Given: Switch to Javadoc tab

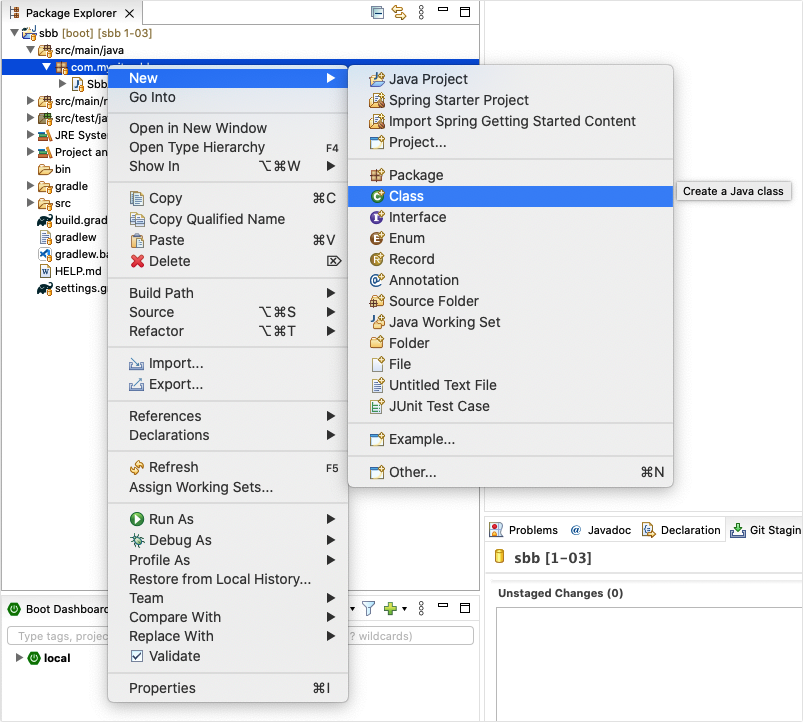Looking at the screenshot, I should (601, 530).
